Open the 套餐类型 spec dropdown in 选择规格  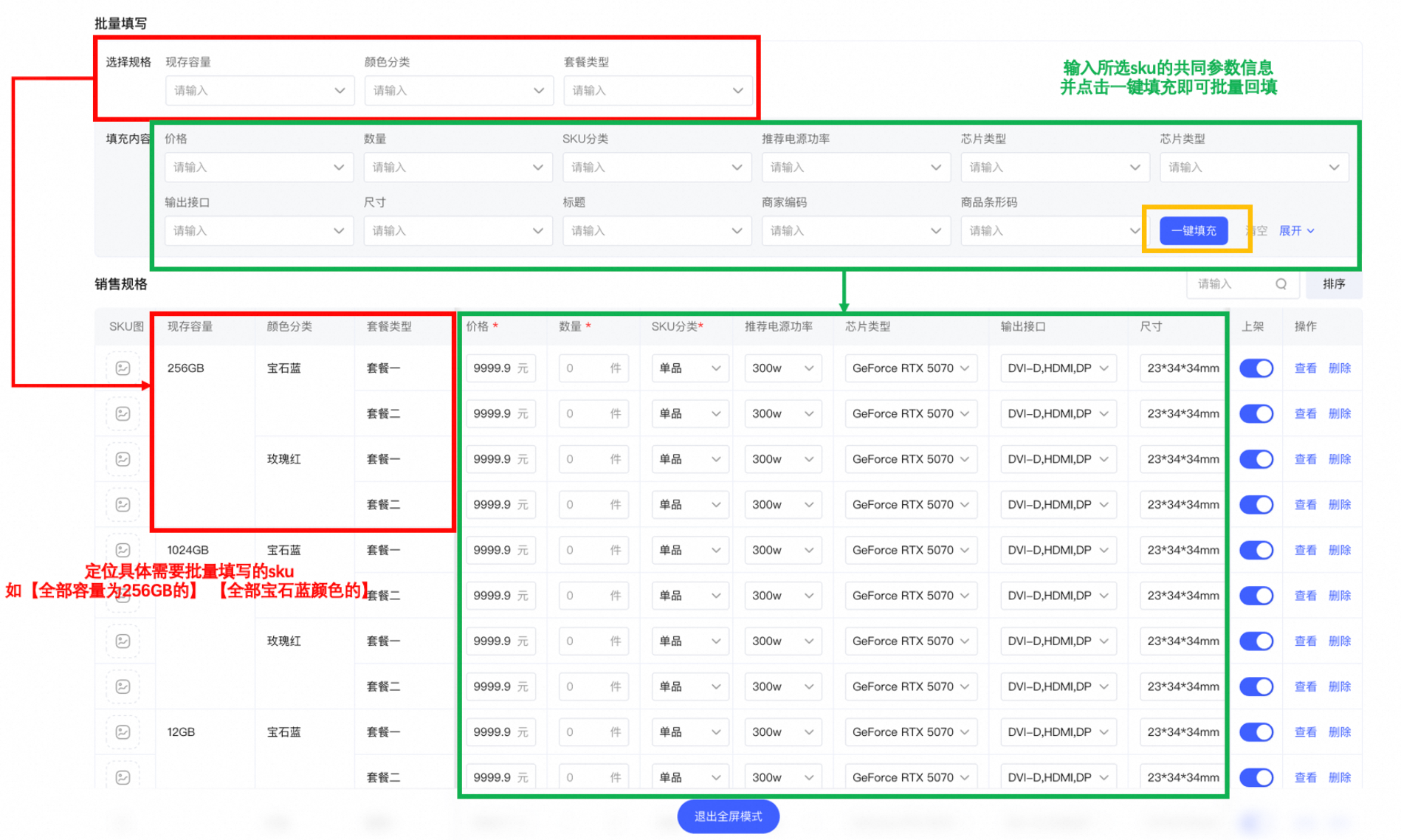(658, 90)
